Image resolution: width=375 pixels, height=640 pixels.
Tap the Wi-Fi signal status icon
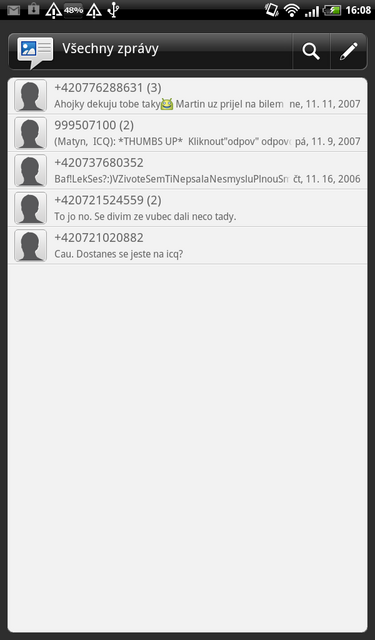291,10
